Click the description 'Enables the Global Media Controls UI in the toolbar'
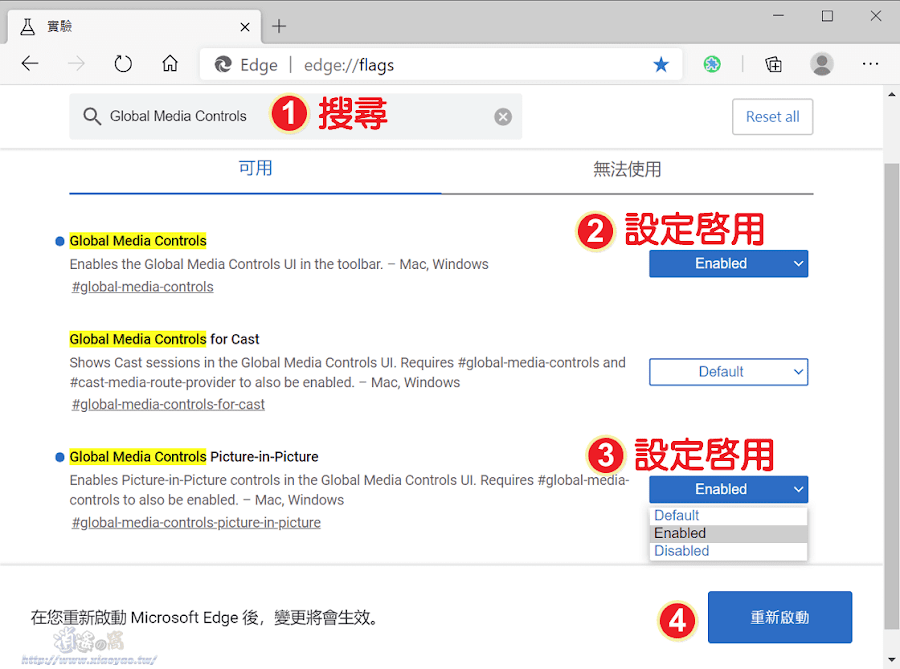The image size is (900, 669). click(x=279, y=264)
